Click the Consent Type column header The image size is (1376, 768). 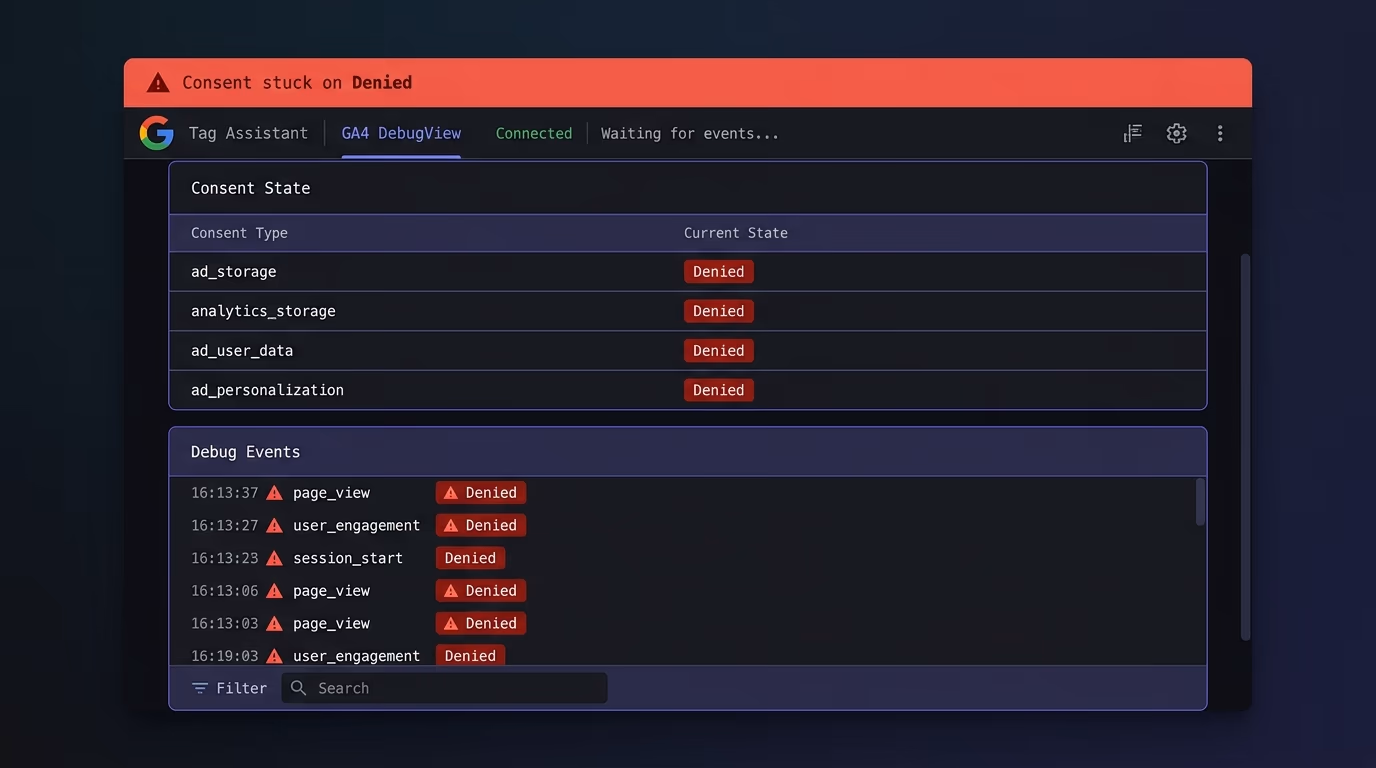tap(239, 233)
